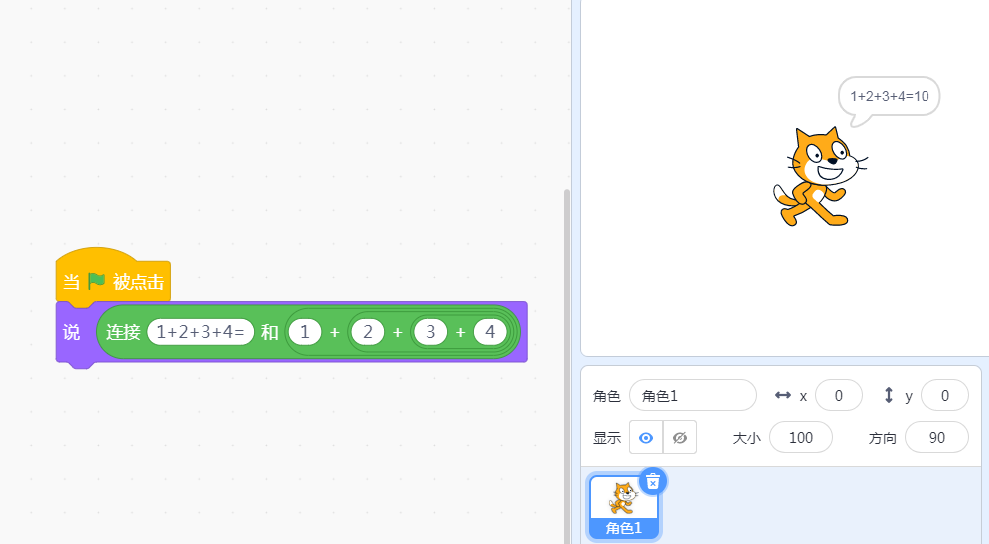Click the 显示 label

(607, 438)
